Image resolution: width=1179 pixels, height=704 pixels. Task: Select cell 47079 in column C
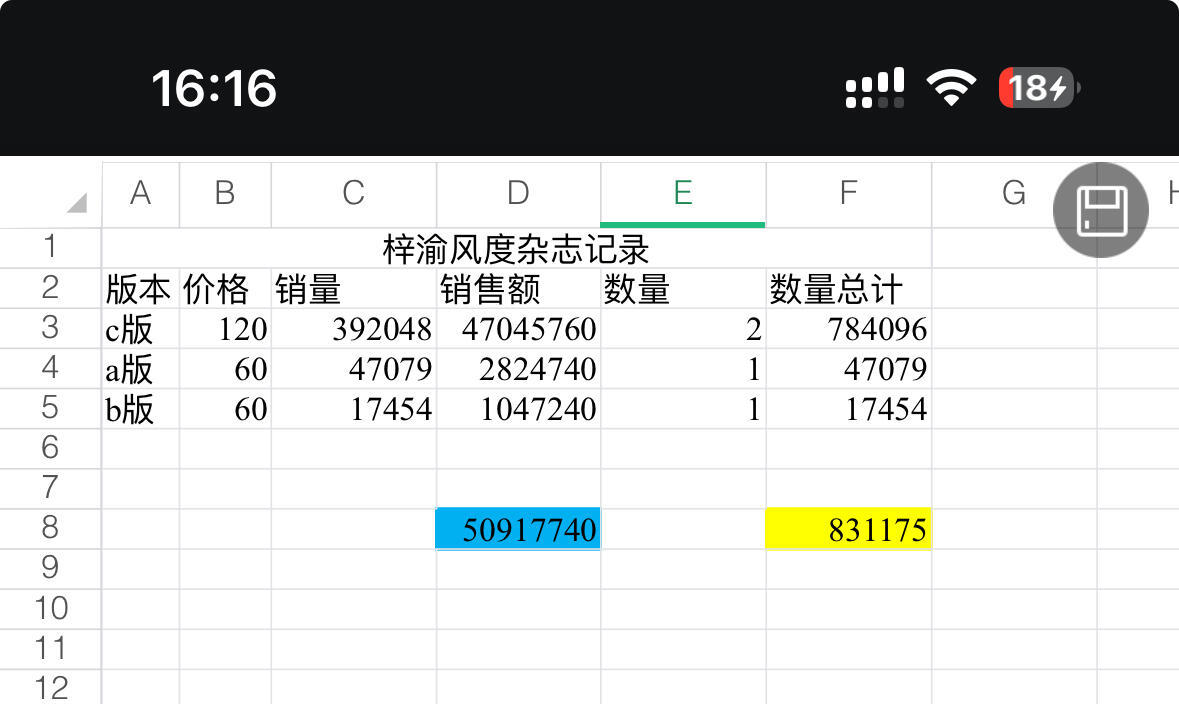[353, 368]
